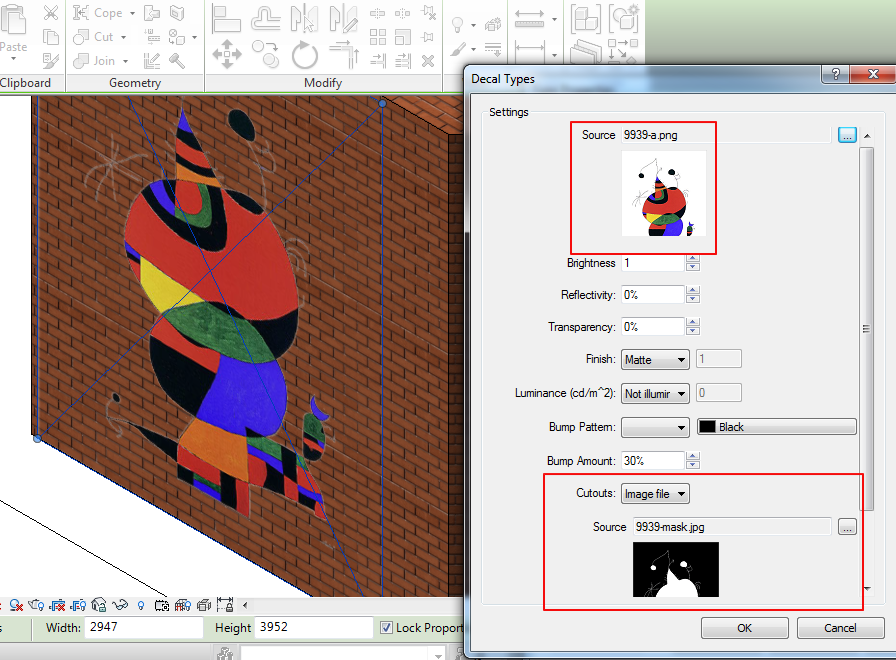Image resolution: width=896 pixels, height=660 pixels.
Task: Click the Pin element icon
Action: point(427,37)
